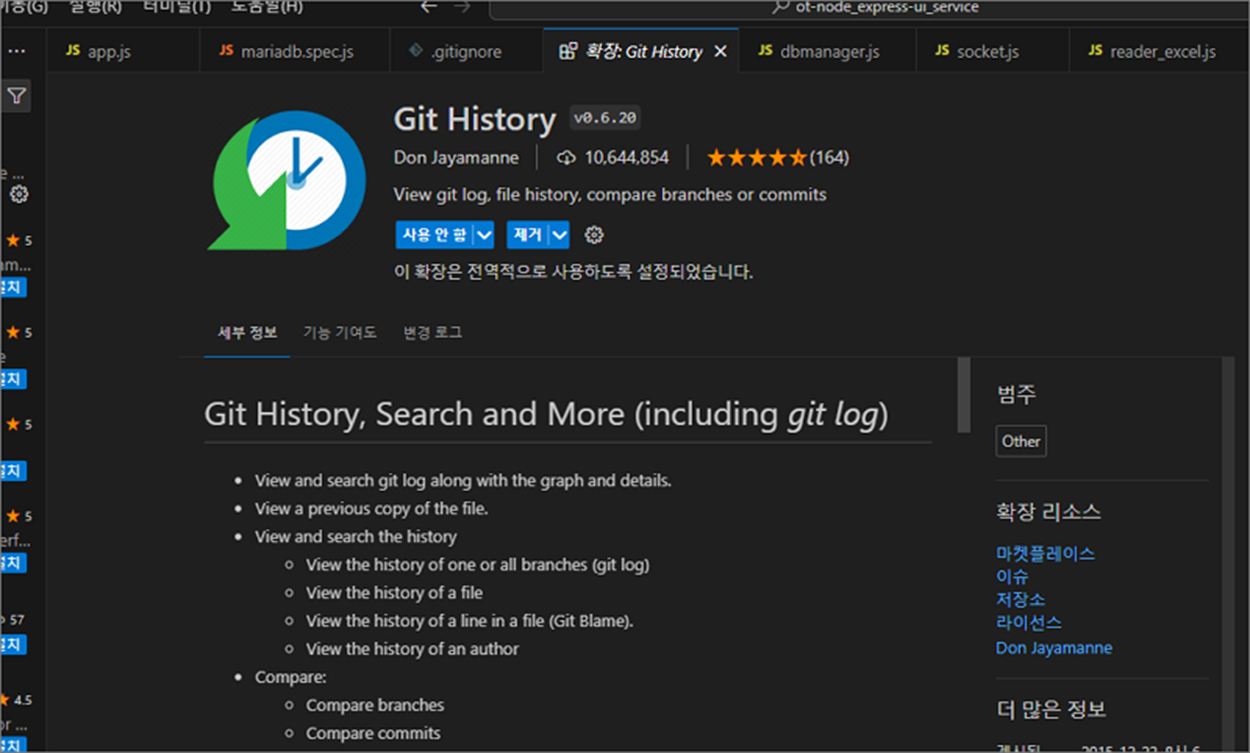
Task: Close the 확장: Git History tab
Action: [x=720, y=51]
